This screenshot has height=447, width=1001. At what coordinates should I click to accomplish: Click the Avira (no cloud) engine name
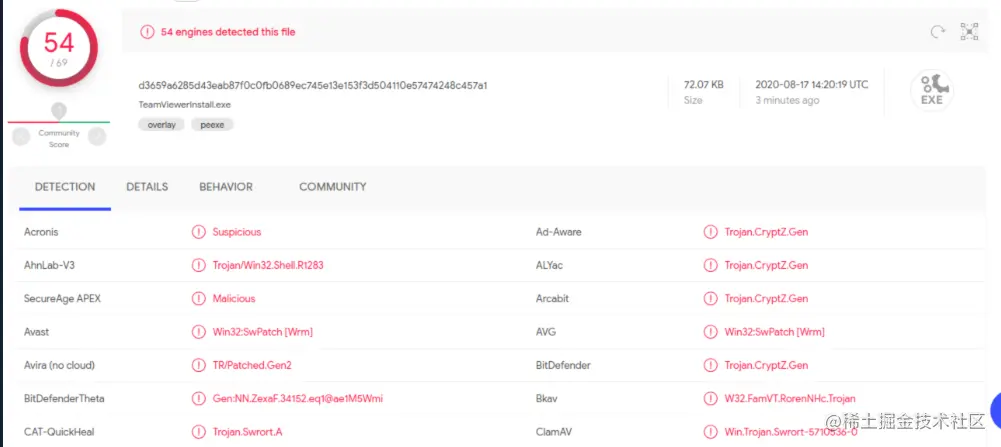59,365
